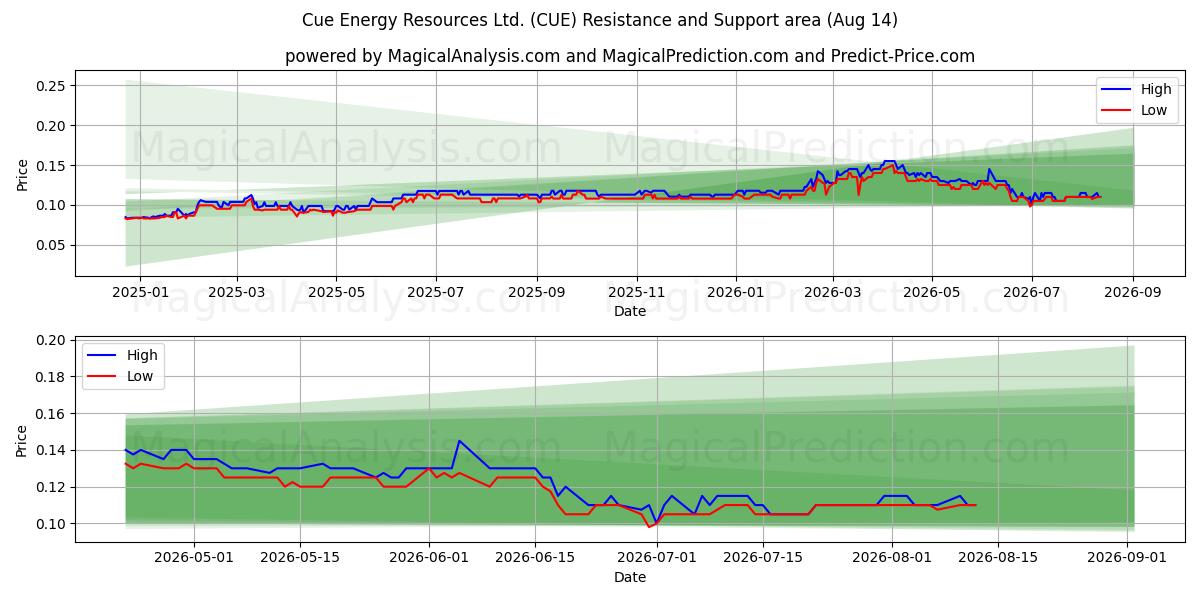The image size is (1200, 600).
Task: Click the '2026-07-15' date tick label
Action: pyautogui.click(x=764, y=557)
